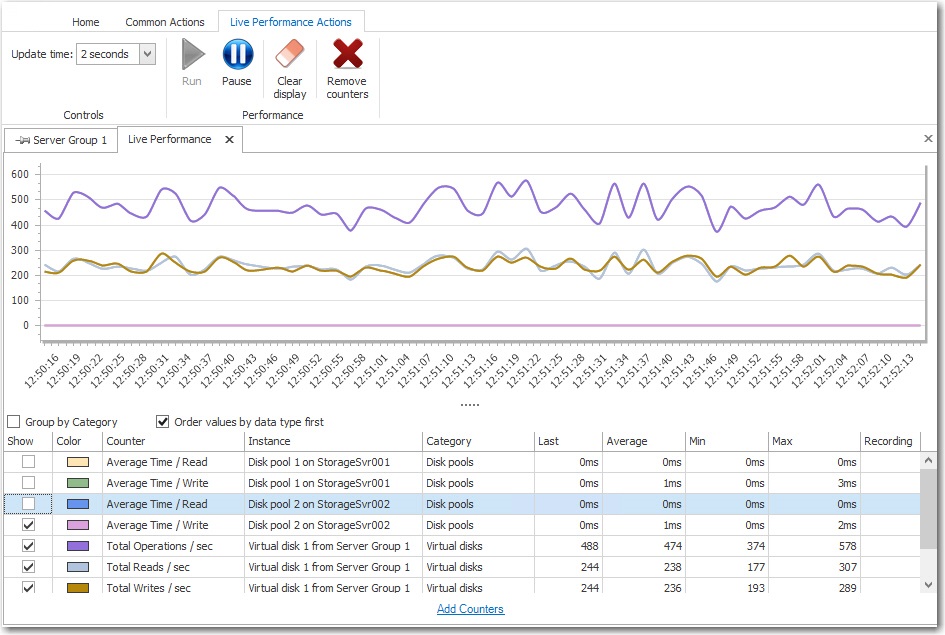Enable the Group by Category checkbox
945x635 pixels.
pyautogui.click(x=14, y=422)
